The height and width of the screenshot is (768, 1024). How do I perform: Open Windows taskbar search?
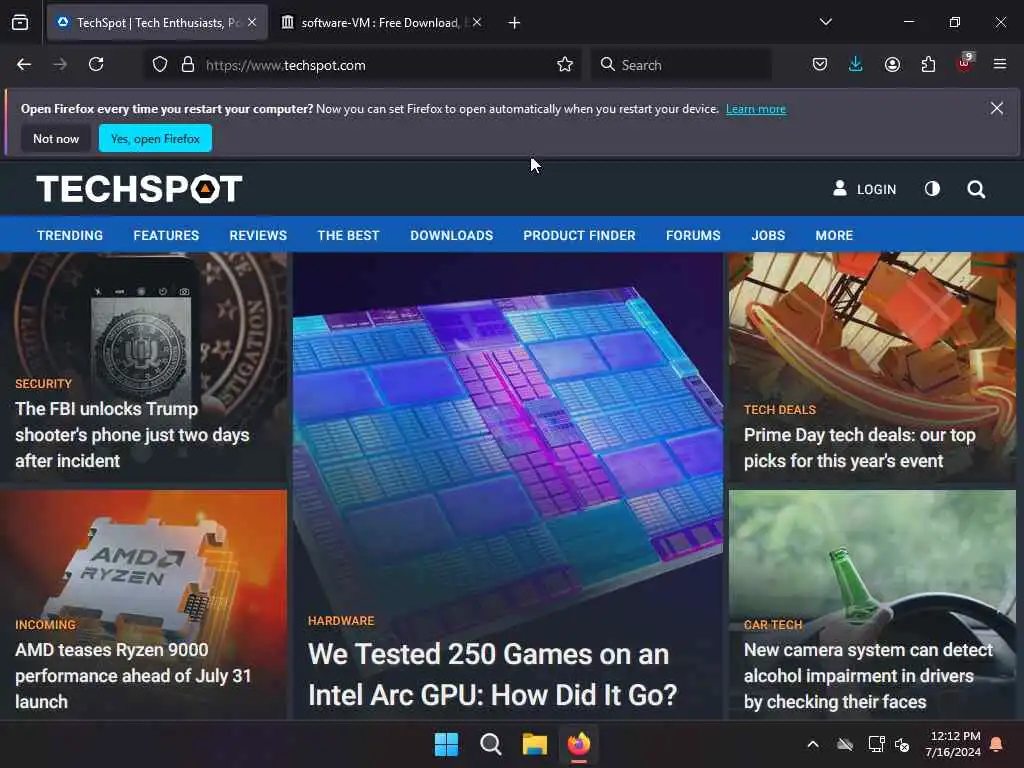490,744
